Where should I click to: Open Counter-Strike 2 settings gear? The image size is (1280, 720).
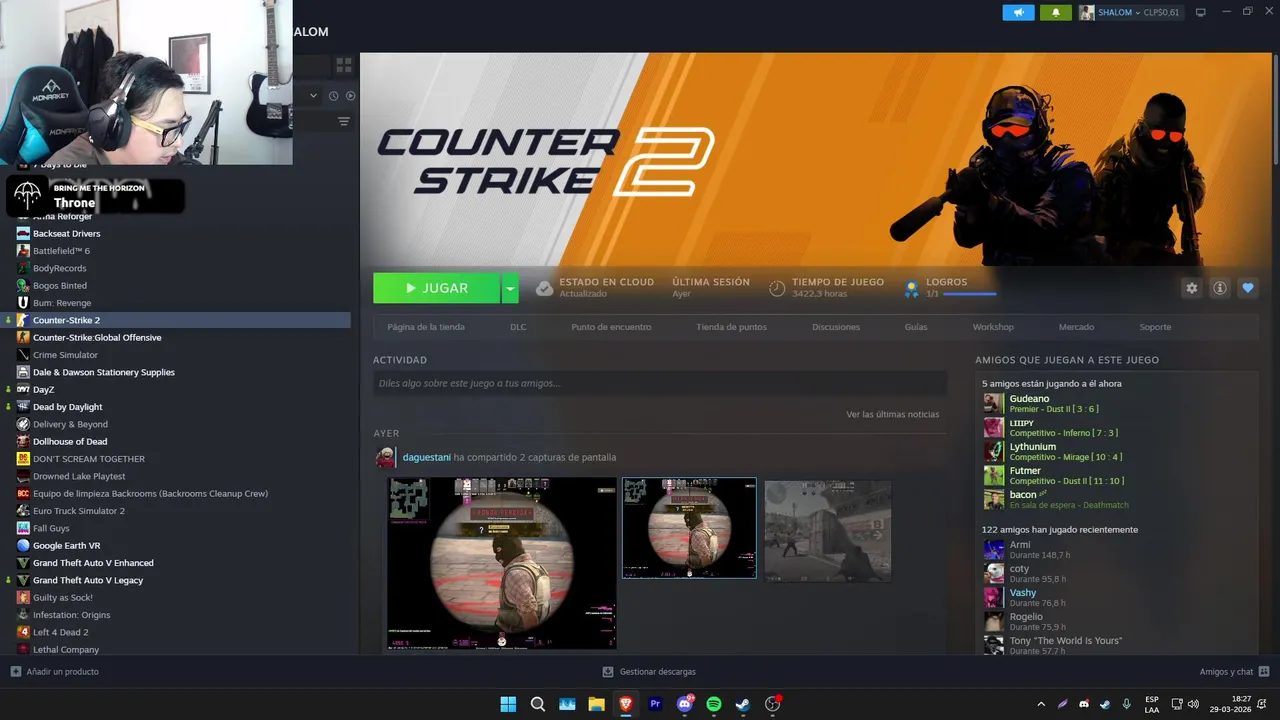tap(1191, 288)
